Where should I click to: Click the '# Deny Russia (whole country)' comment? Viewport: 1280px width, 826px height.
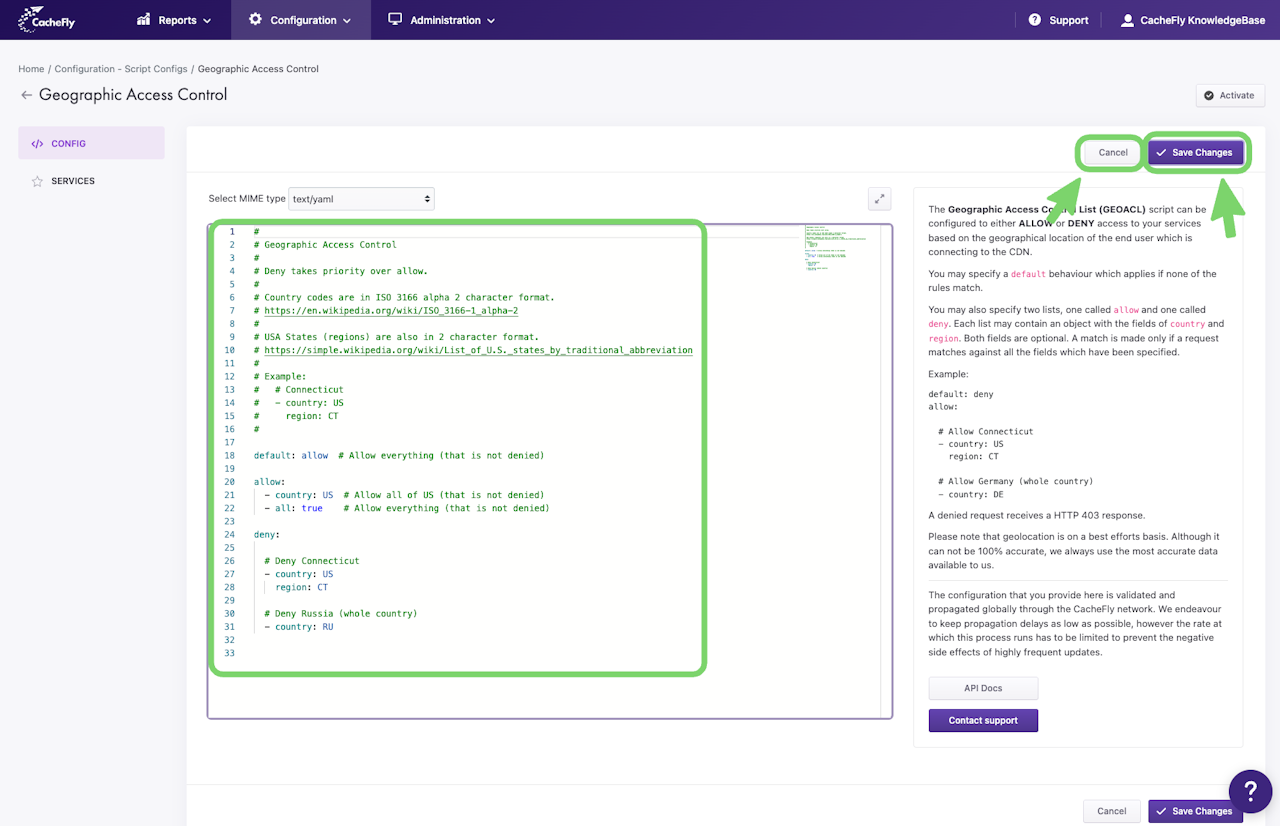pyautogui.click(x=341, y=613)
